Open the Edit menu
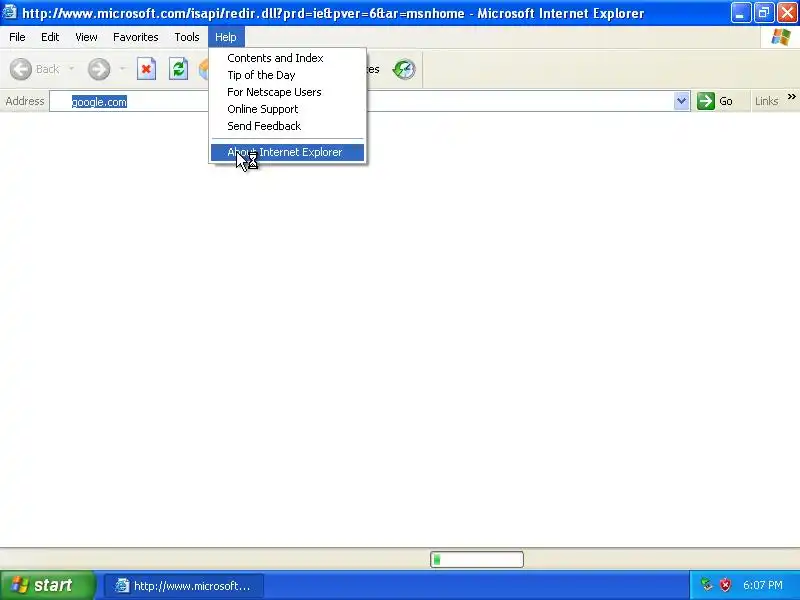Image resolution: width=800 pixels, height=600 pixels. pyautogui.click(x=50, y=37)
